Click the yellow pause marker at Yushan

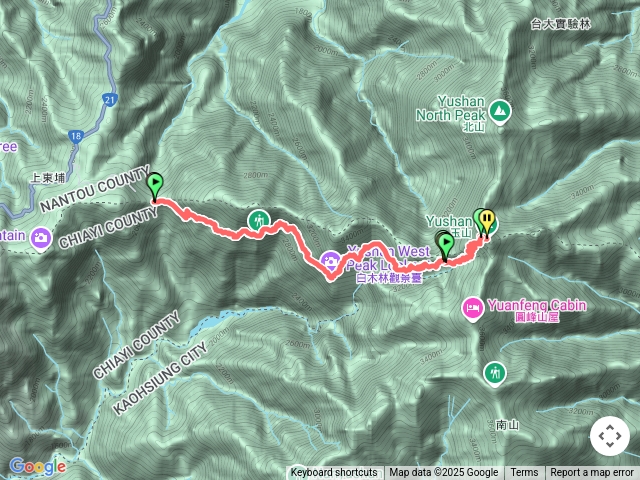click(487, 222)
